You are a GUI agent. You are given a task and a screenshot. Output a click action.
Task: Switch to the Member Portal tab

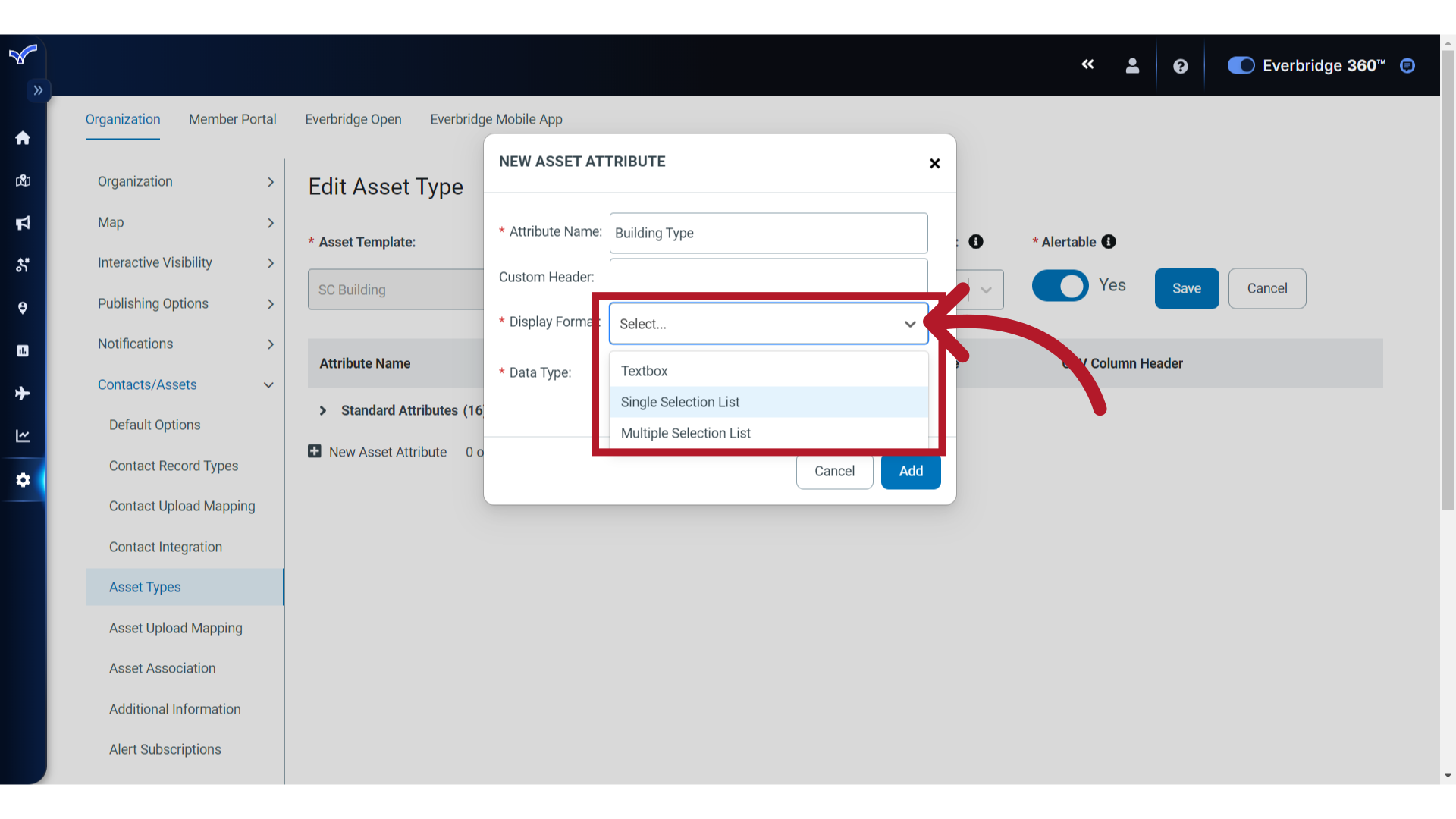click(231, 119)
